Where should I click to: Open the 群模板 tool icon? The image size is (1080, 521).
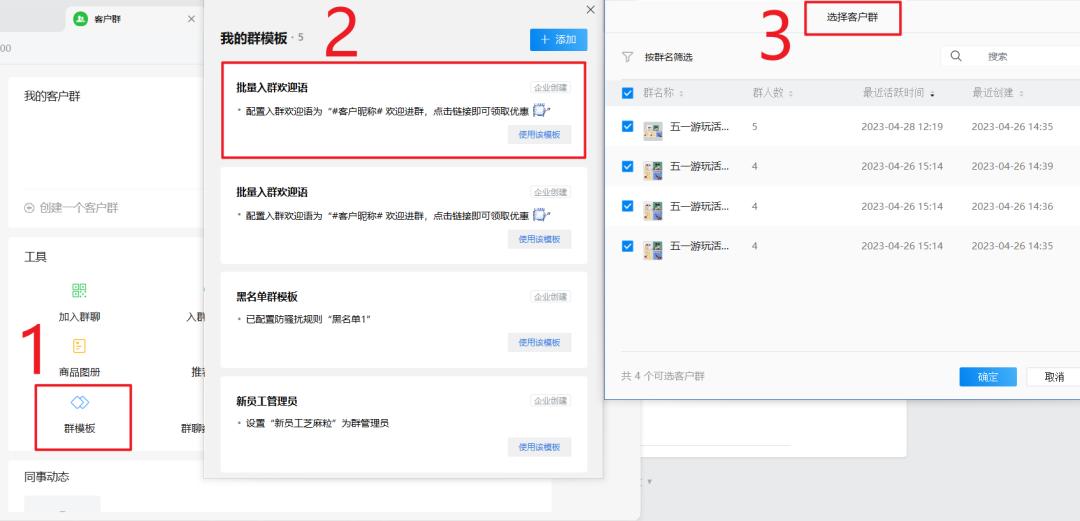coord(80,402)
